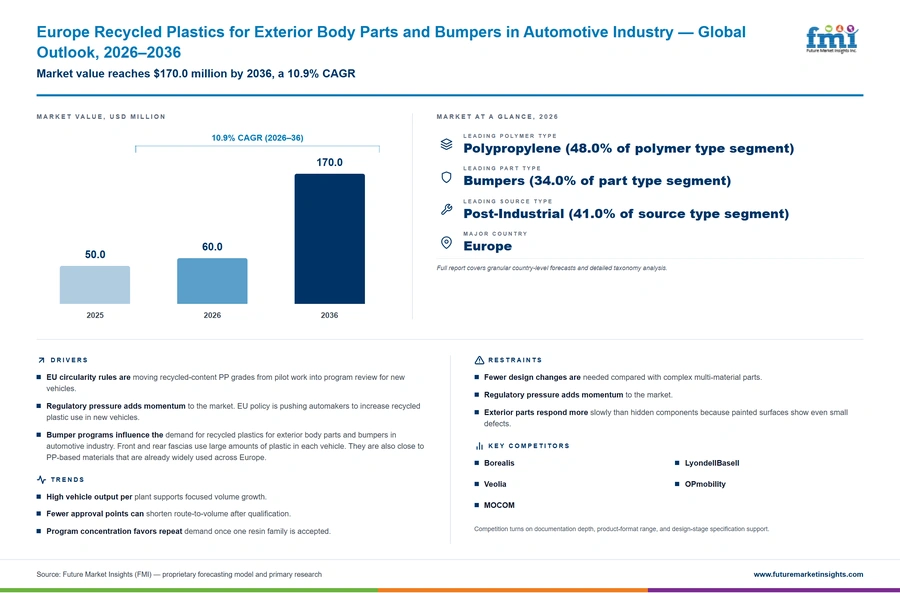Image resolution: width=900 pixels, height=593 pixels.
Task: Click the competitor 'MOCOM'
Action: [499, 505]
